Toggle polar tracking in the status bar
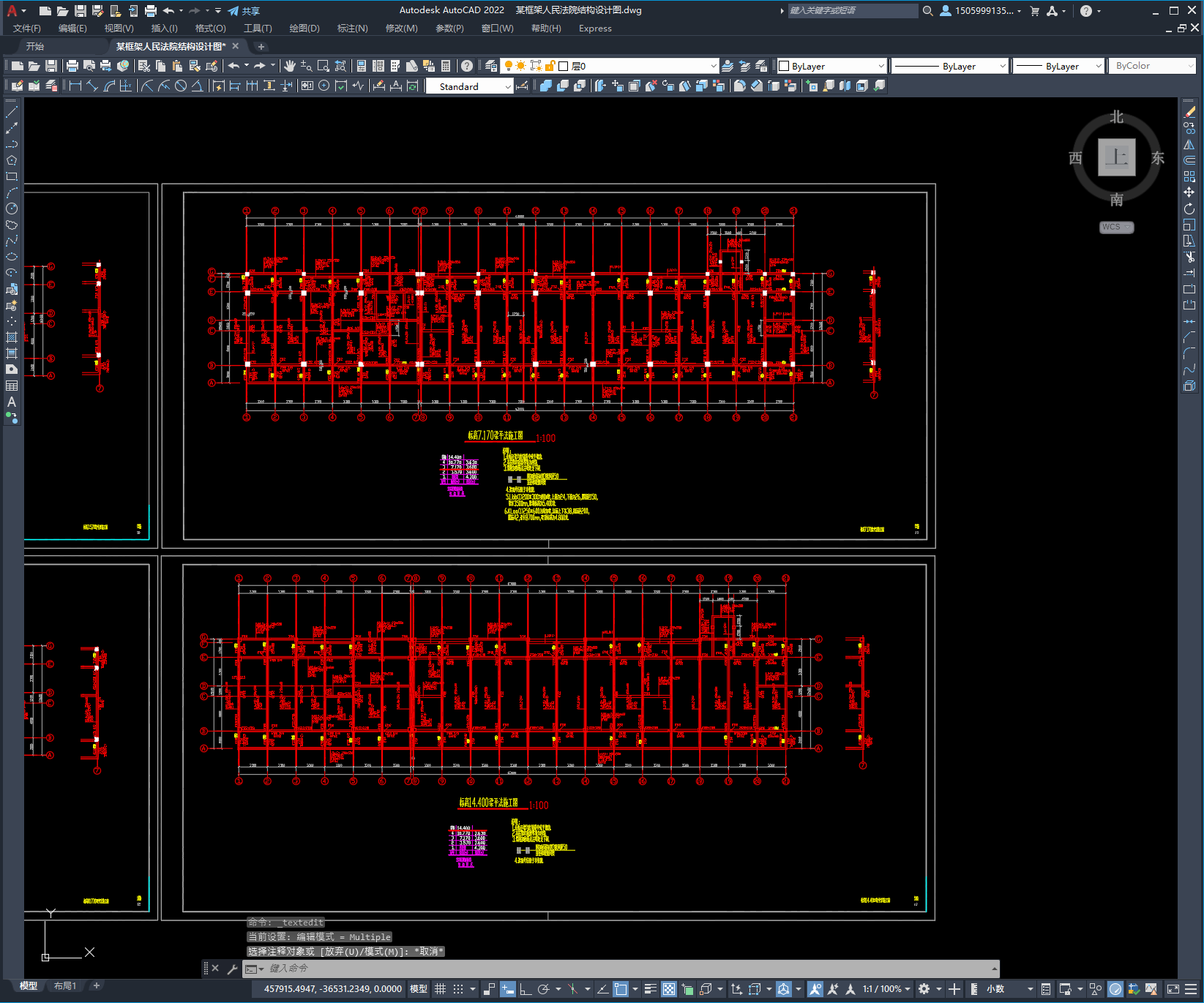Image resolution: width=1204 pixels, height=1003 pixels. [x=543, y=989]
